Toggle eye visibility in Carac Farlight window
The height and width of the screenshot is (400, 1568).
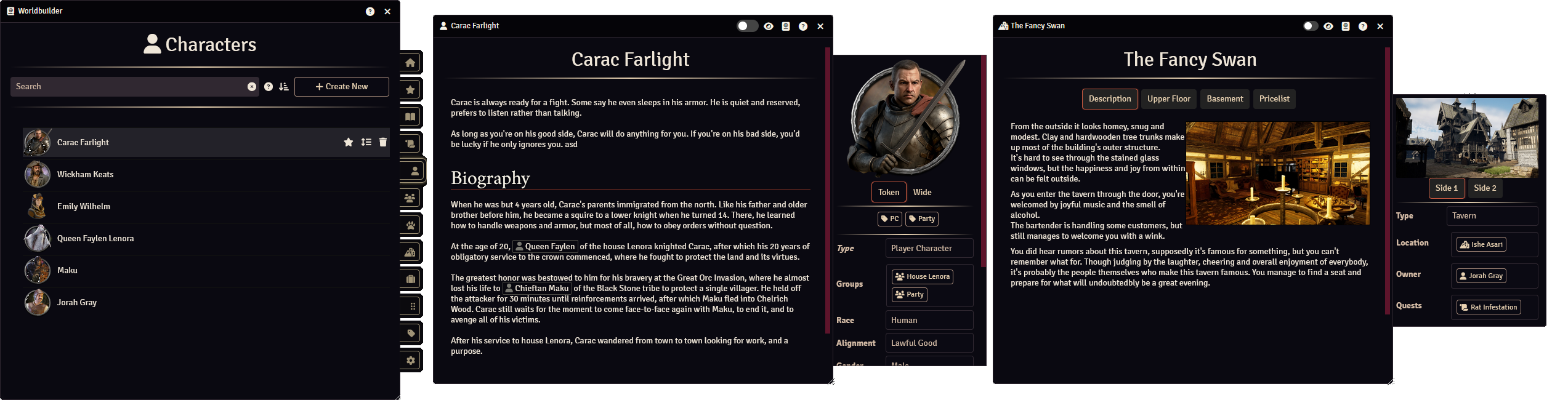[769, 26]
